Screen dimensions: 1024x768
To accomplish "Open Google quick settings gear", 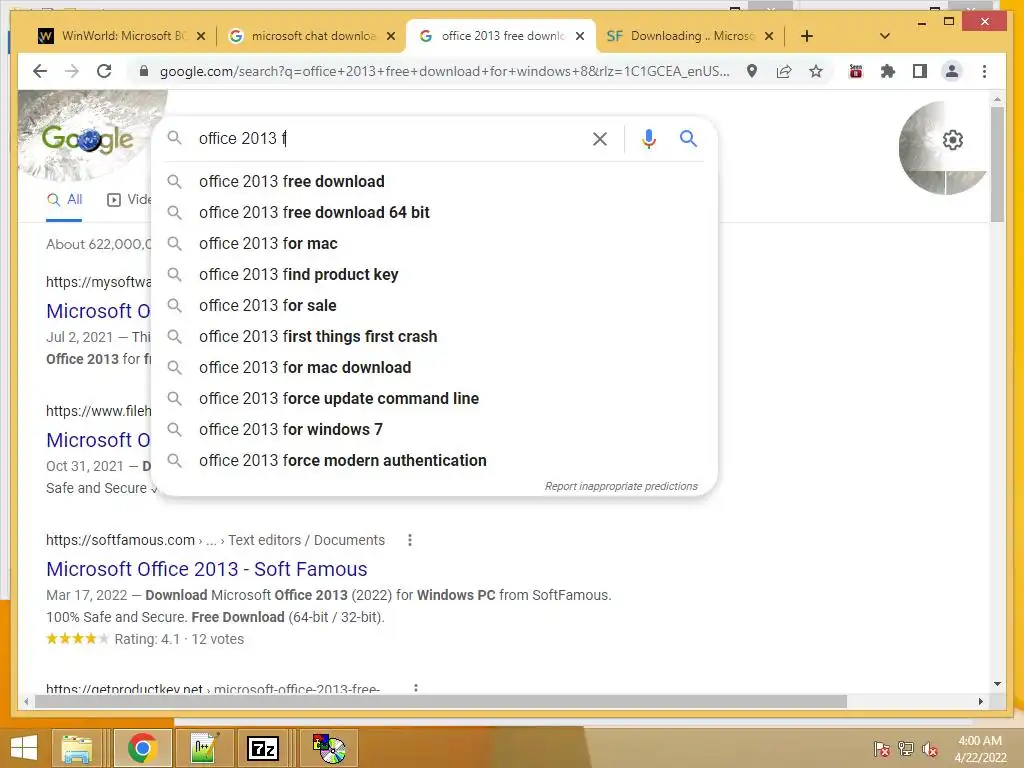I will (x=953, y=140).
